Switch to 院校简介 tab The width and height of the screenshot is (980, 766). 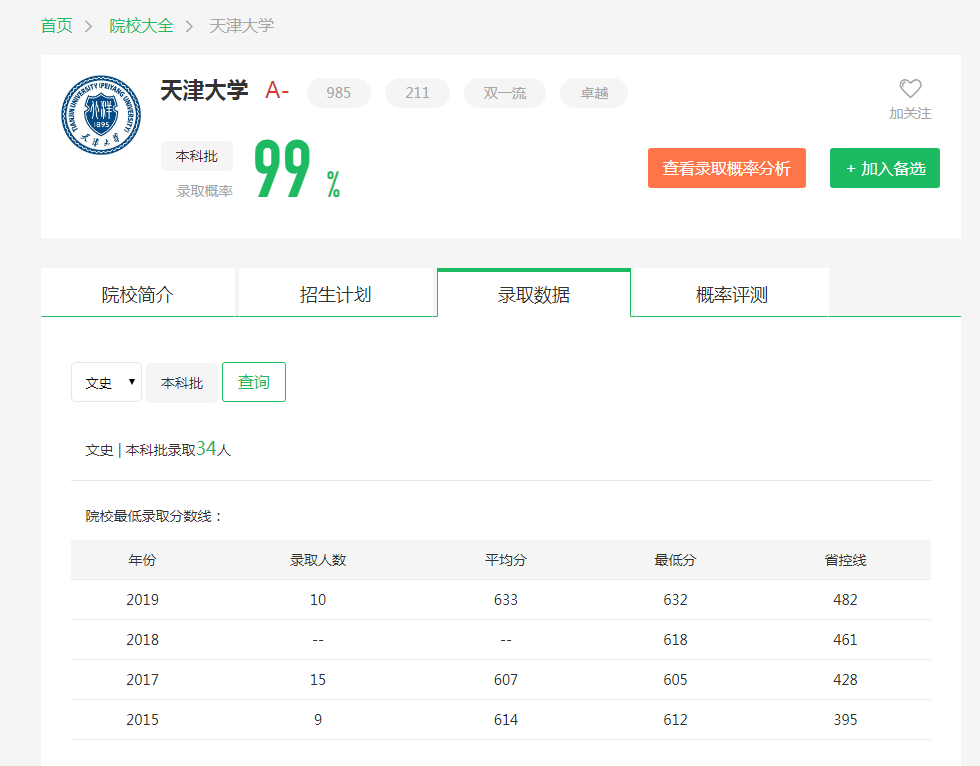pos(138,294)
